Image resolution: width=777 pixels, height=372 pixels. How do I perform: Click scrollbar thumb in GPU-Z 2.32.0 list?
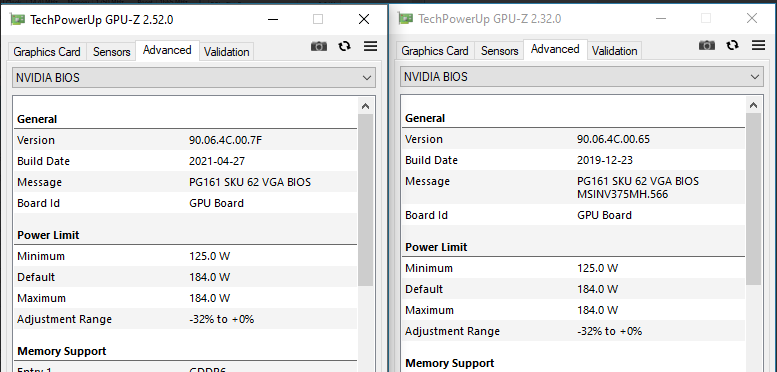[x=753, y=199]
